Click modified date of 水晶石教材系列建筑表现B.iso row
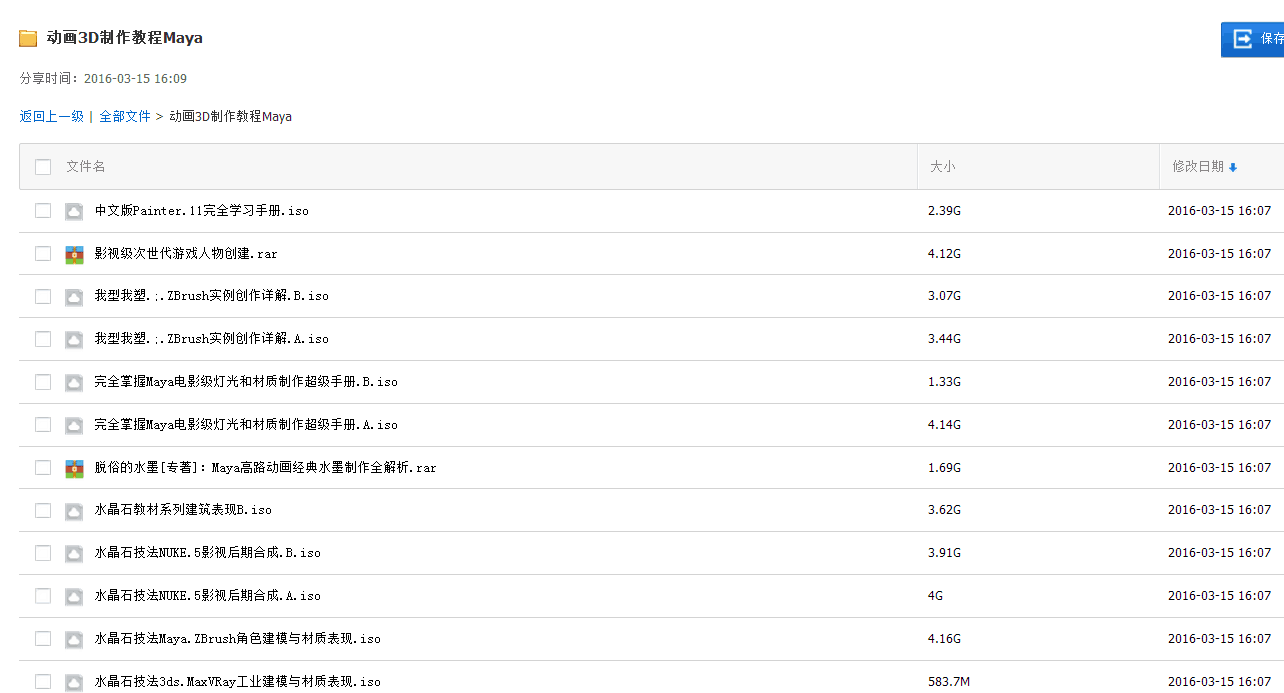 pos(1219,510)
